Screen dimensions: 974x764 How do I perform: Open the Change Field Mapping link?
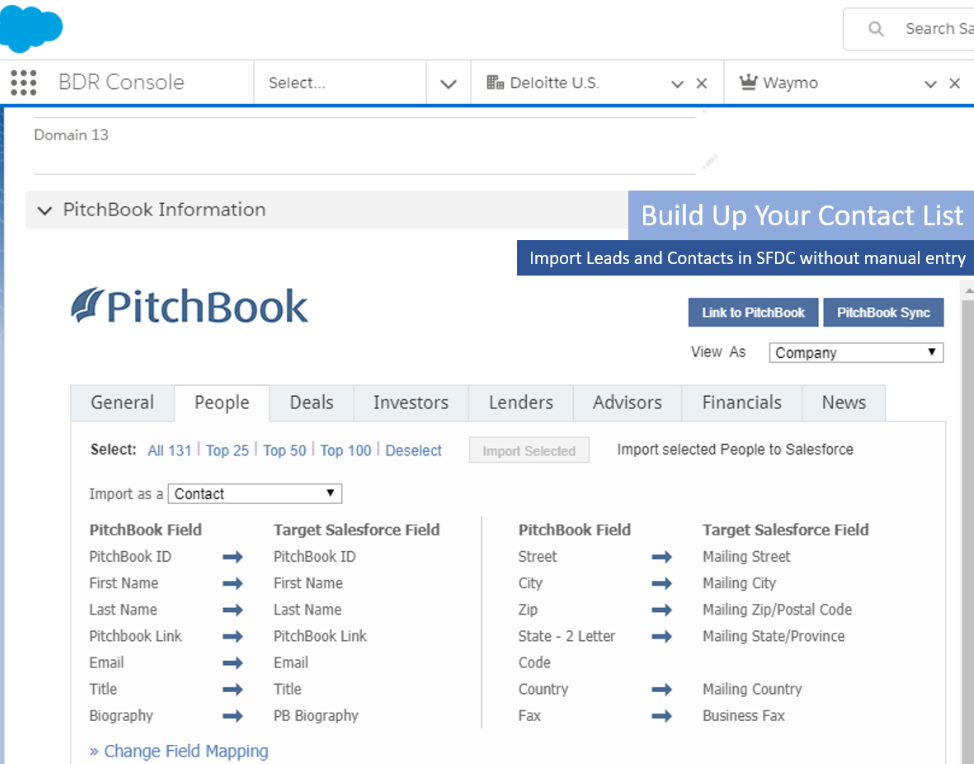click(x=178, y=751)
